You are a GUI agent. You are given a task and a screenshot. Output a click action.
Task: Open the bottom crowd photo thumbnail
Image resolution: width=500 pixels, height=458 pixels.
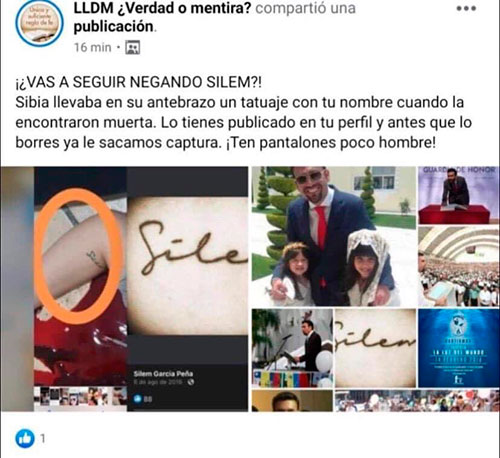coord(417,400)
